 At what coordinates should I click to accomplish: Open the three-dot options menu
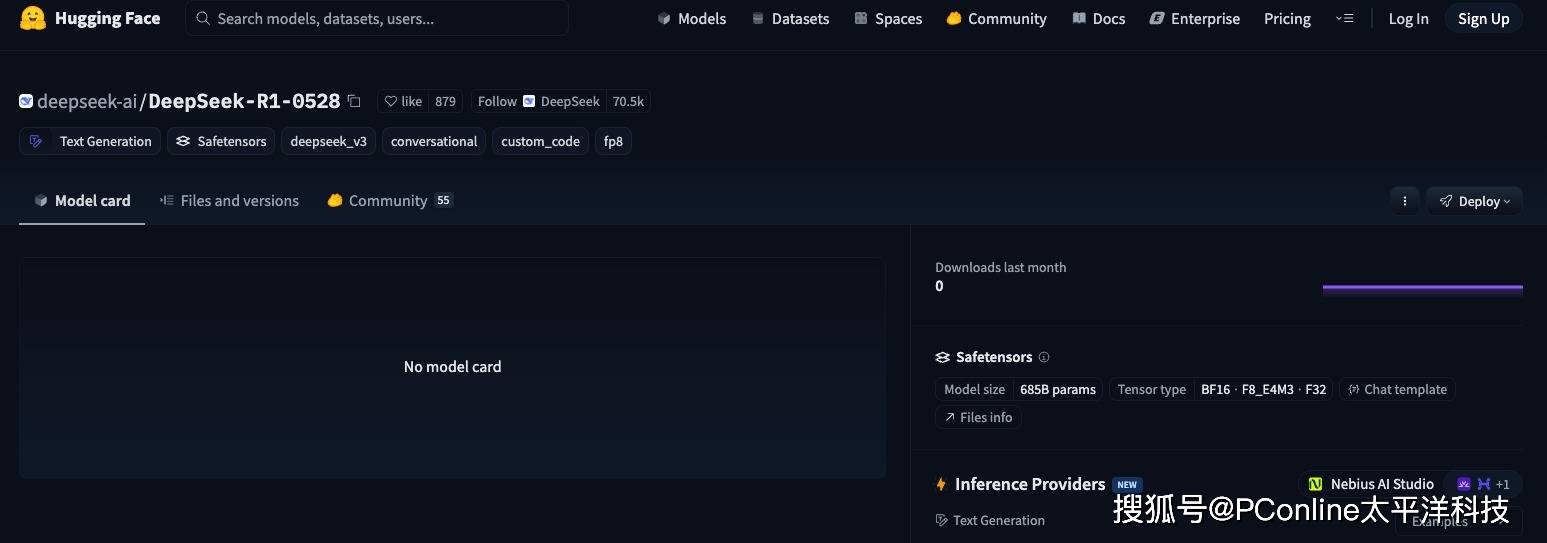[1404, 201]
